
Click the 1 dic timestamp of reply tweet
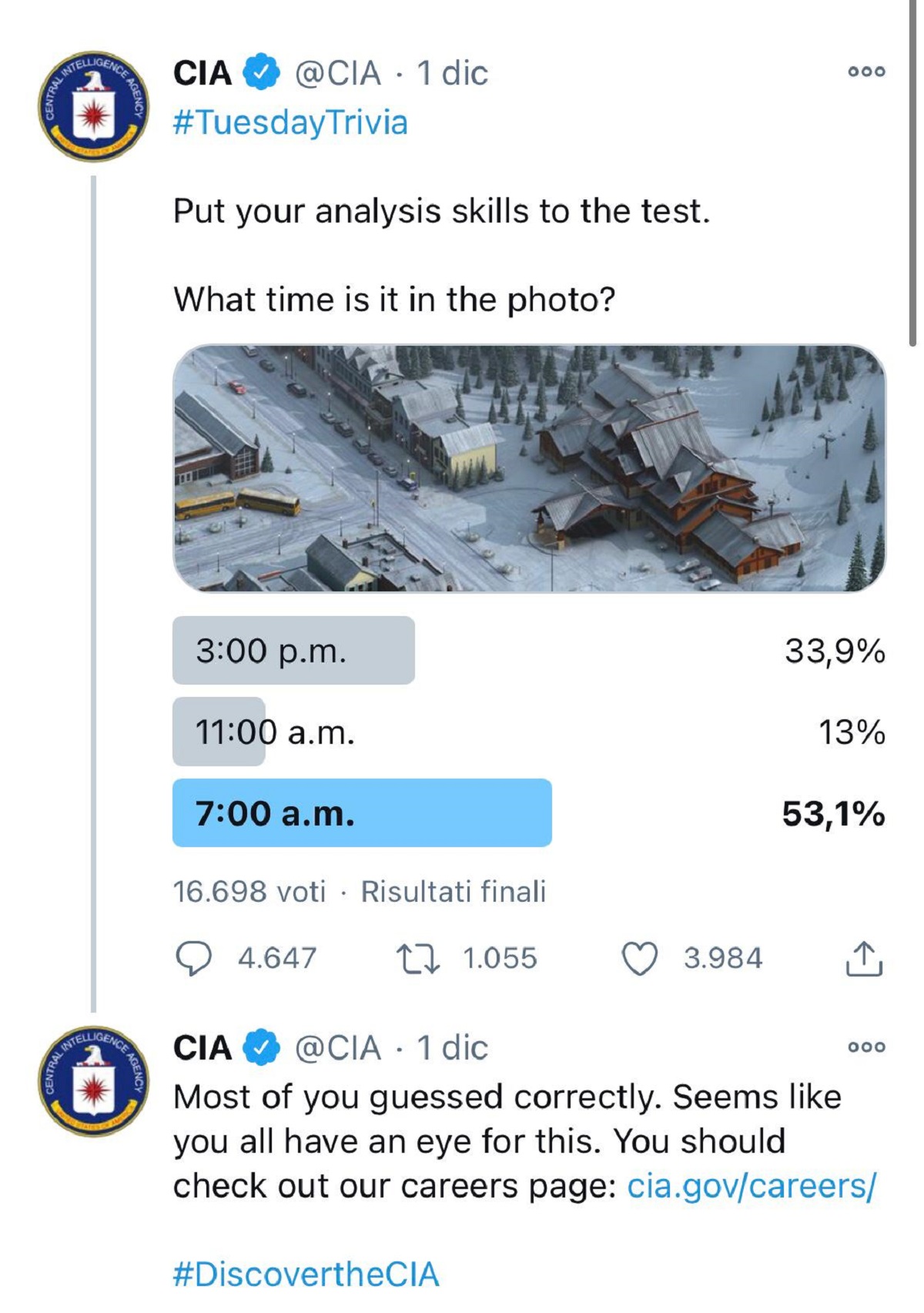[x=452, y=1048]
